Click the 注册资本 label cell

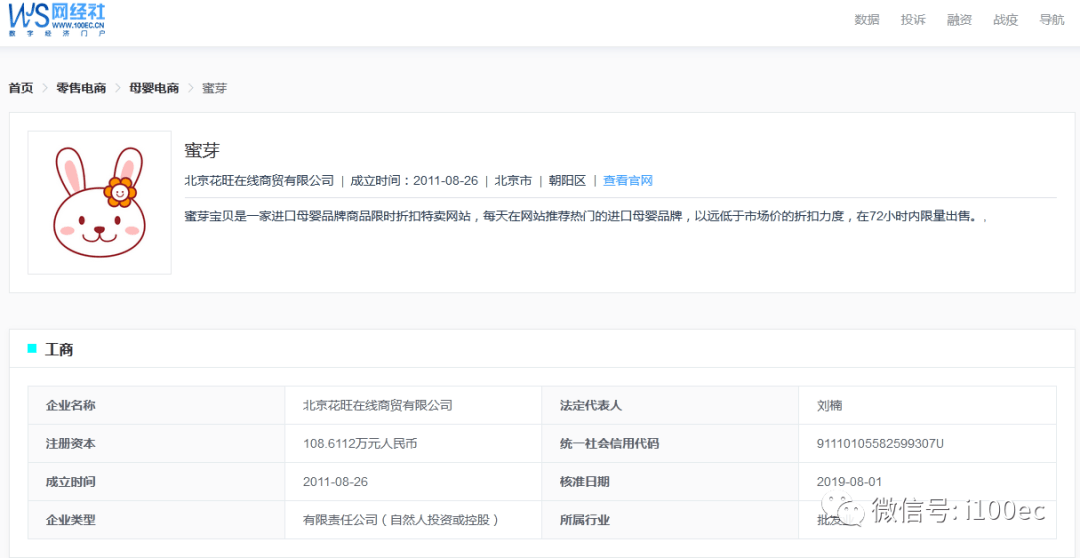[156, 444]
